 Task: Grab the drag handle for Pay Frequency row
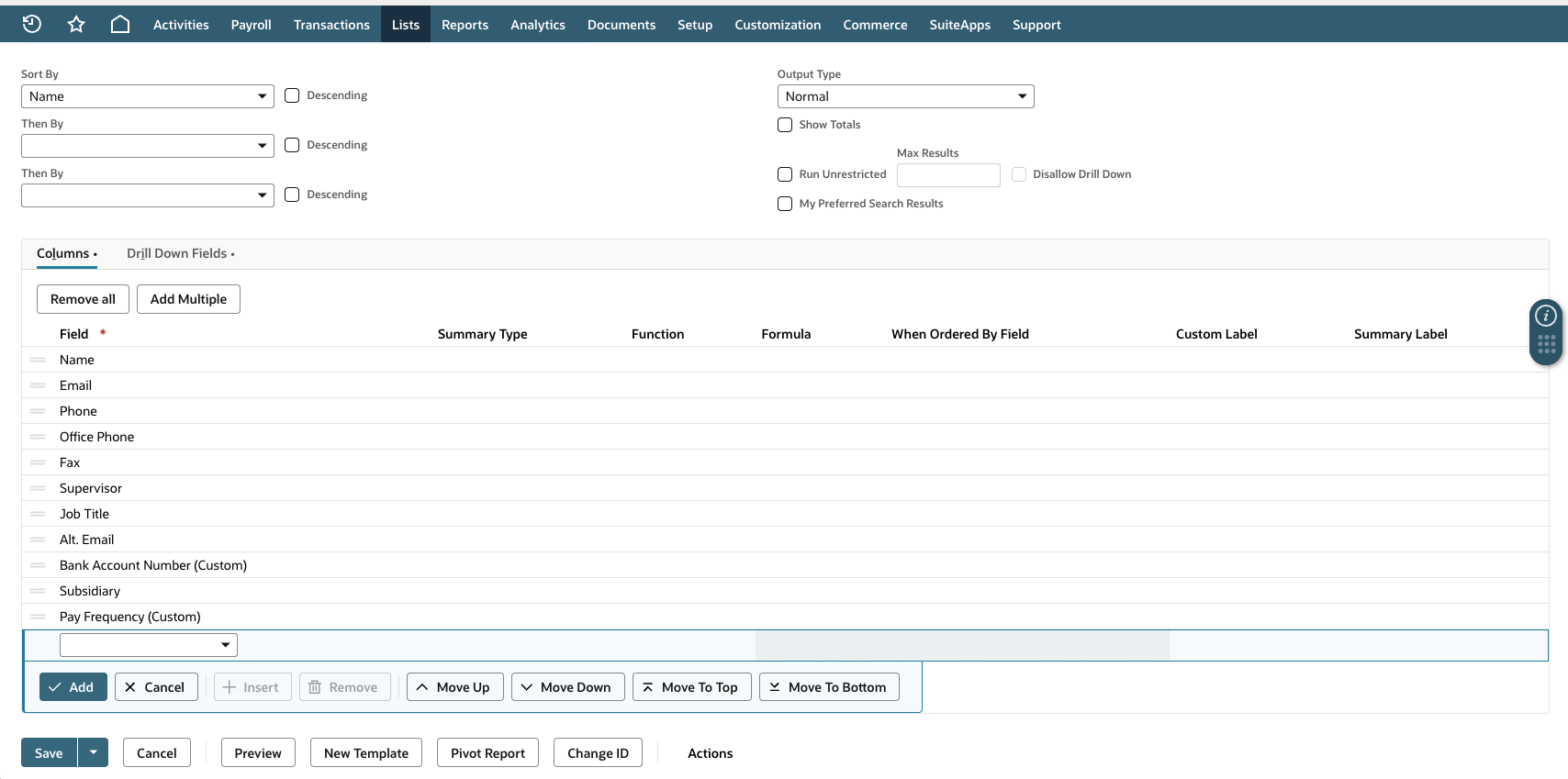pyautogui.click(x=38, y=617)
